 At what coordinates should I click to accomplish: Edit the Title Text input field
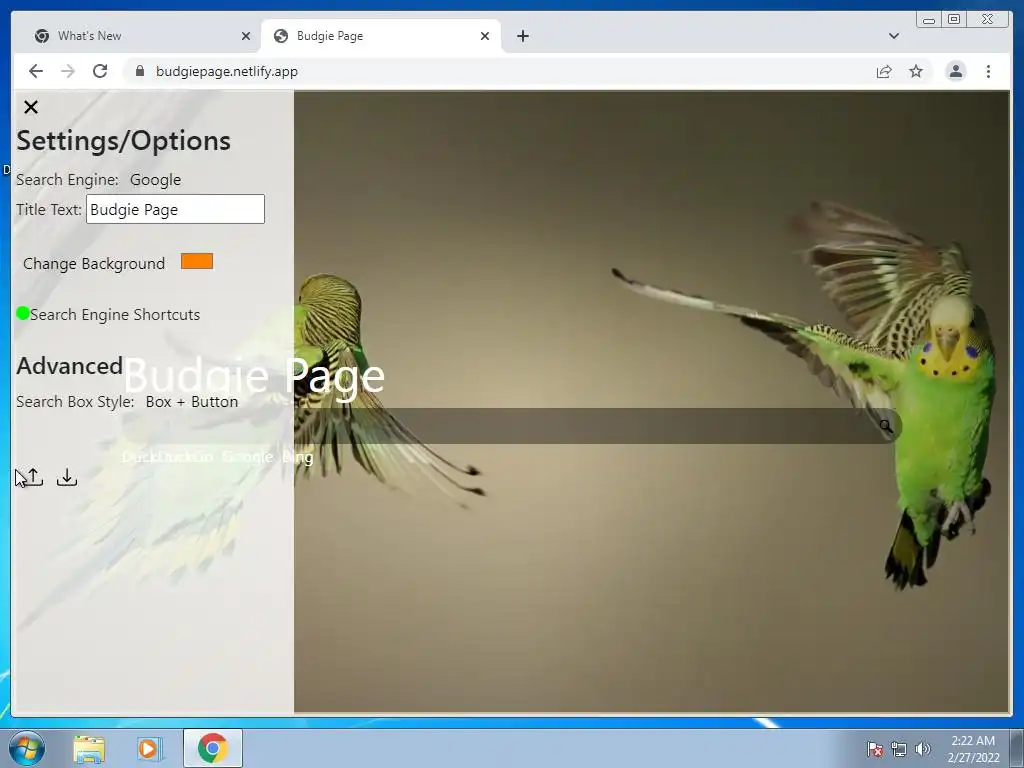(x=175, y=209)
